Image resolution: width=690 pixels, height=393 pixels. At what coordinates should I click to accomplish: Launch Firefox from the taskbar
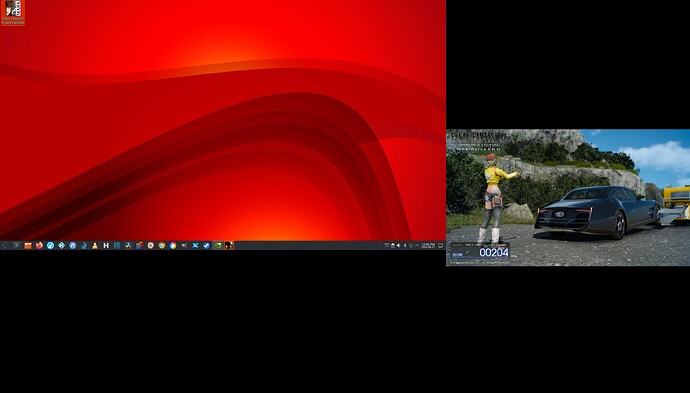pos(39,245)
